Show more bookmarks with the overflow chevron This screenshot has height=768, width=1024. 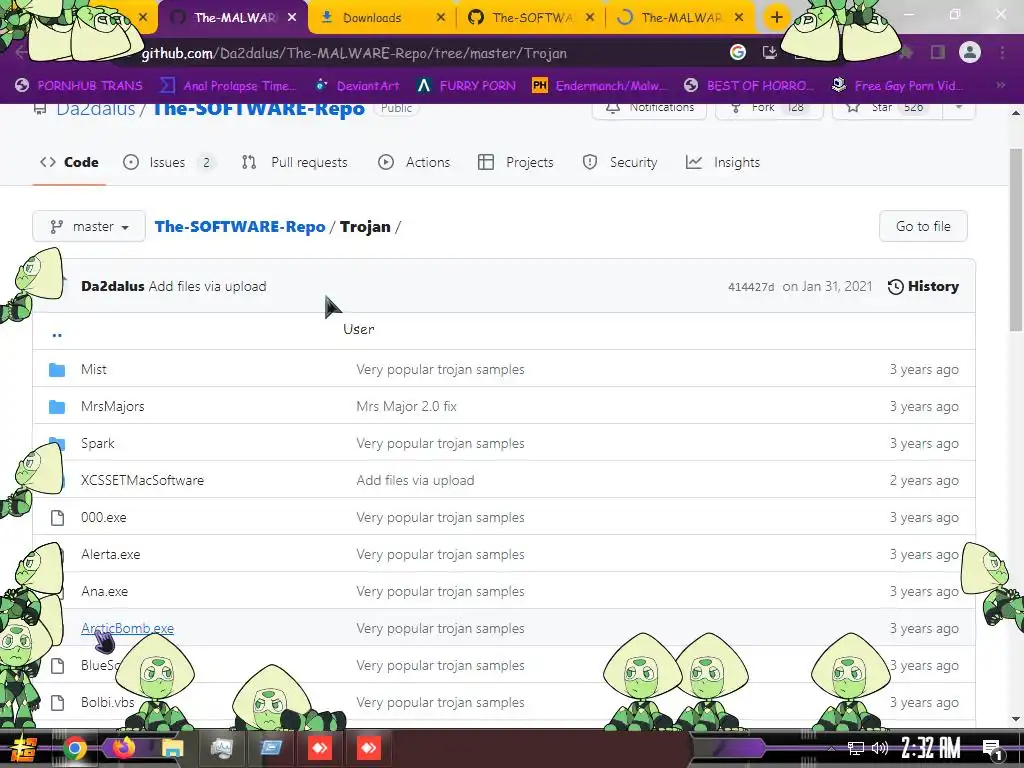[1000, 86]
